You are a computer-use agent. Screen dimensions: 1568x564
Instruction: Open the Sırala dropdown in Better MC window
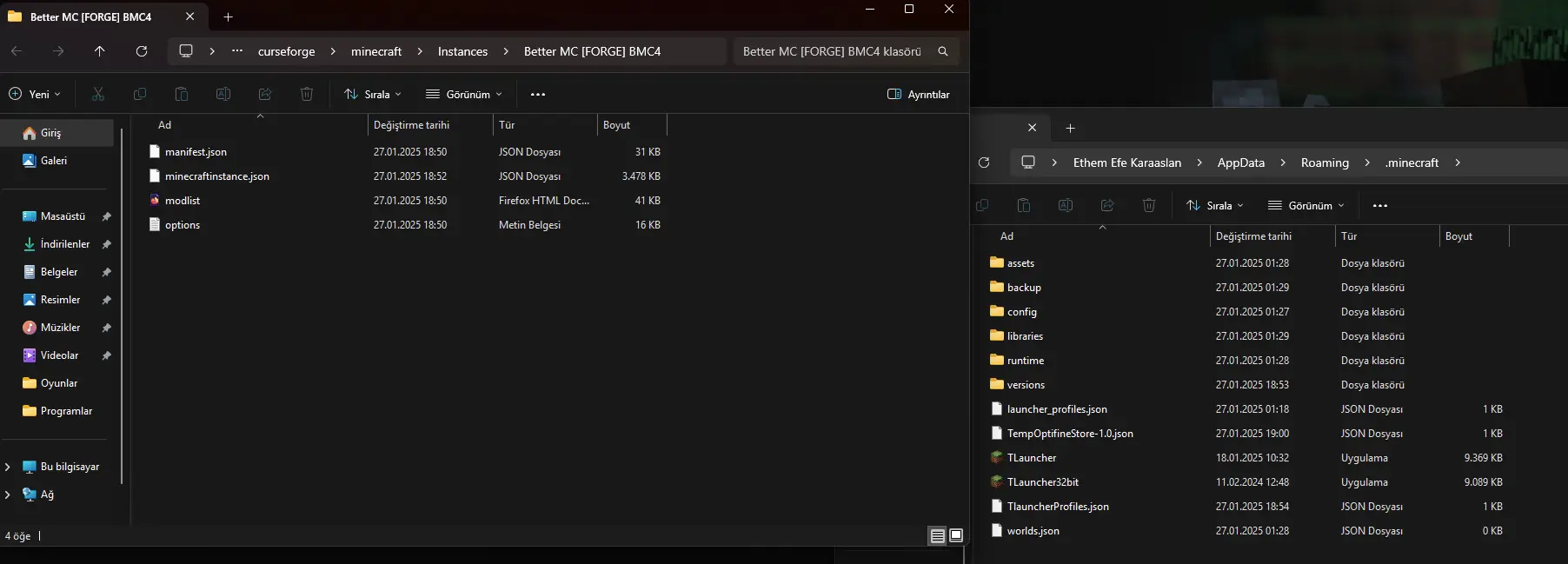pyautogui.click(x=373, y=94)
